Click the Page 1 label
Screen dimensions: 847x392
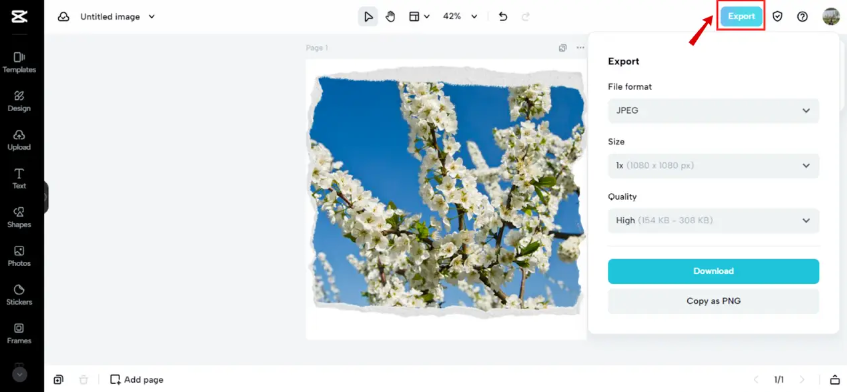(317, 48)
